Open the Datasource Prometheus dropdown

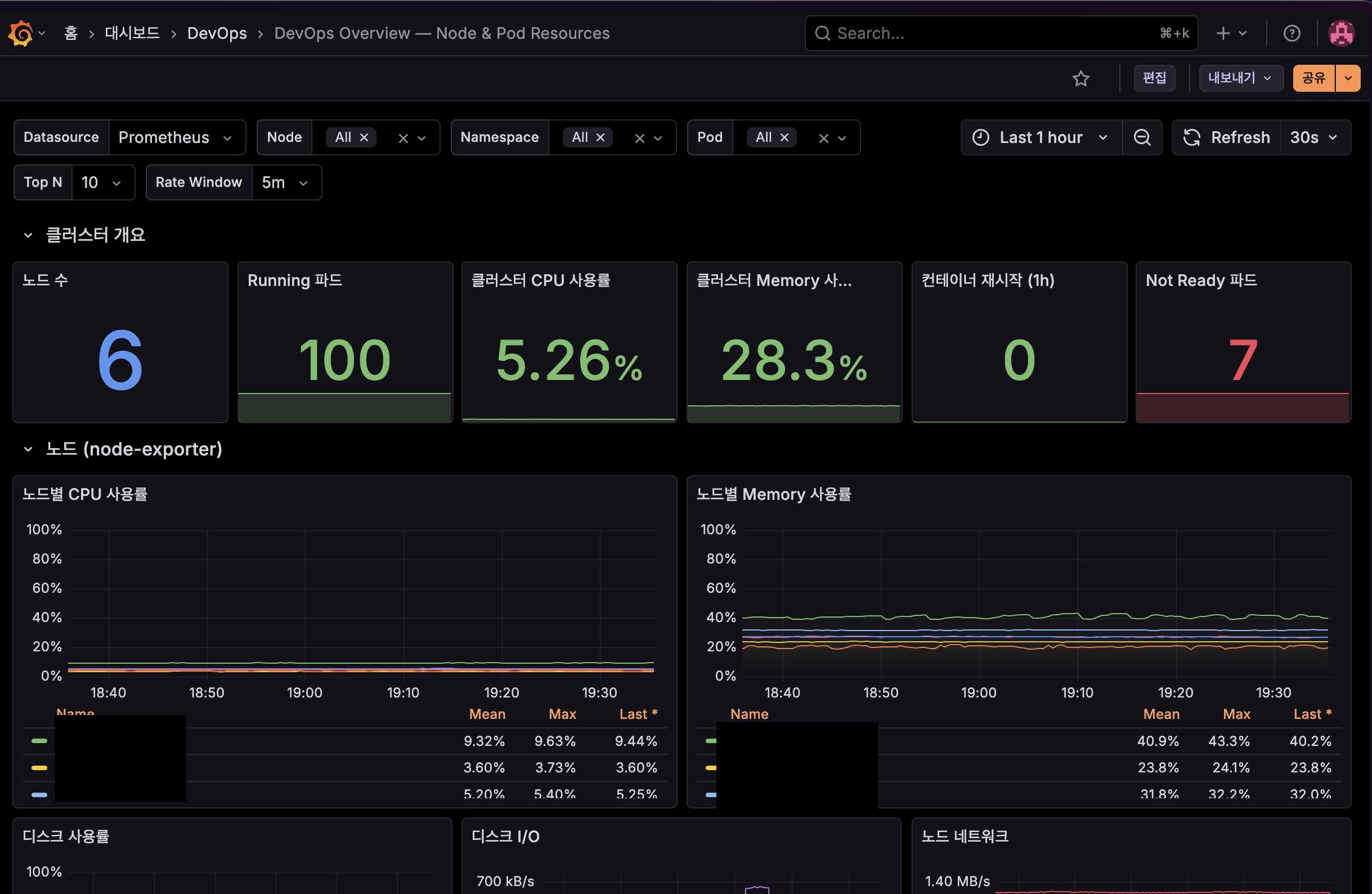click(x=177, y=137)
